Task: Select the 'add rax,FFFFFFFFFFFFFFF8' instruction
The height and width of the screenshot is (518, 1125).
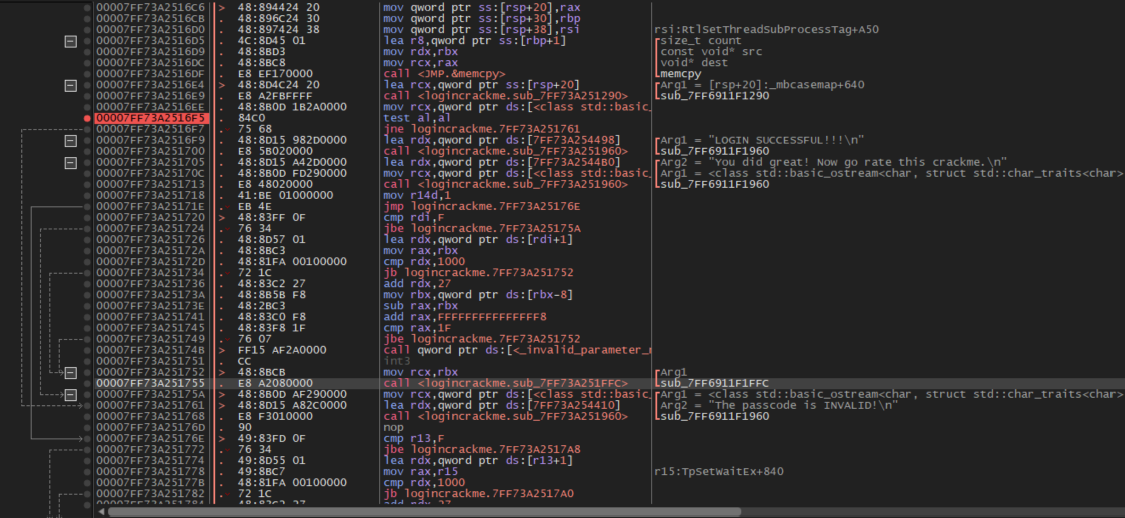Action: (x=465, y=317)
